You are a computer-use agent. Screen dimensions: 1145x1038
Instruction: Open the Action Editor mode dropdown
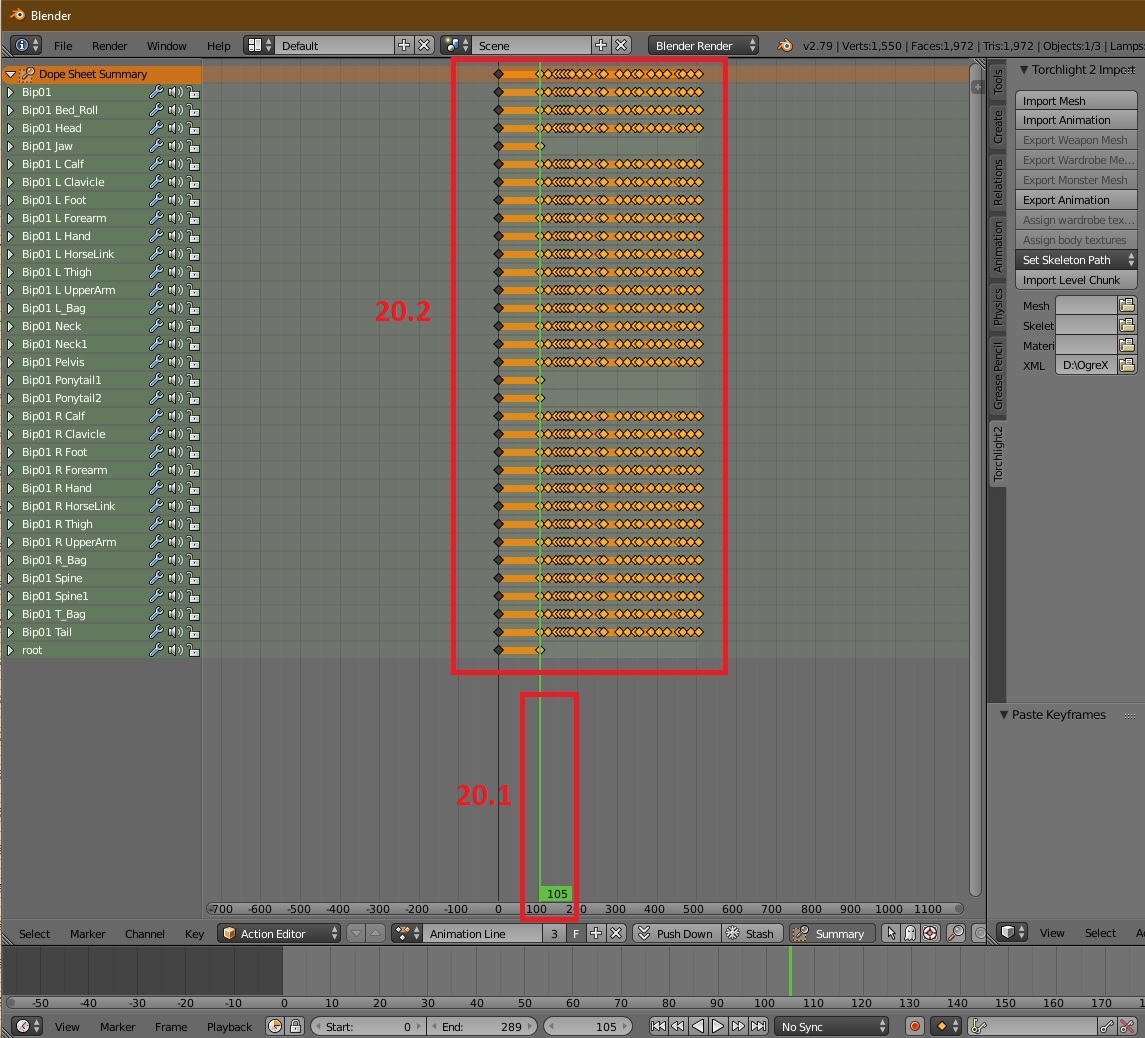point(279,934)
